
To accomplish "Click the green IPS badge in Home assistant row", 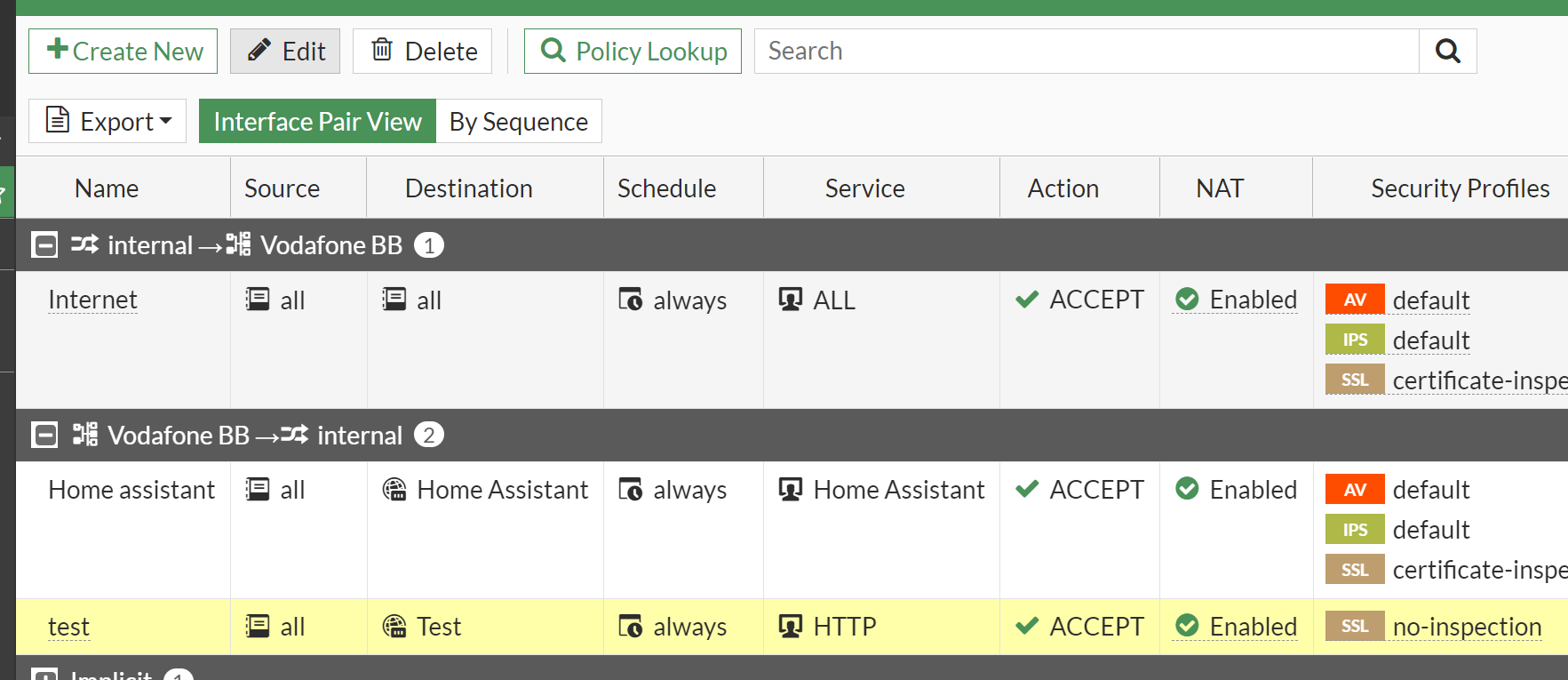I will pyautogui.click(x=1354, y=530).
